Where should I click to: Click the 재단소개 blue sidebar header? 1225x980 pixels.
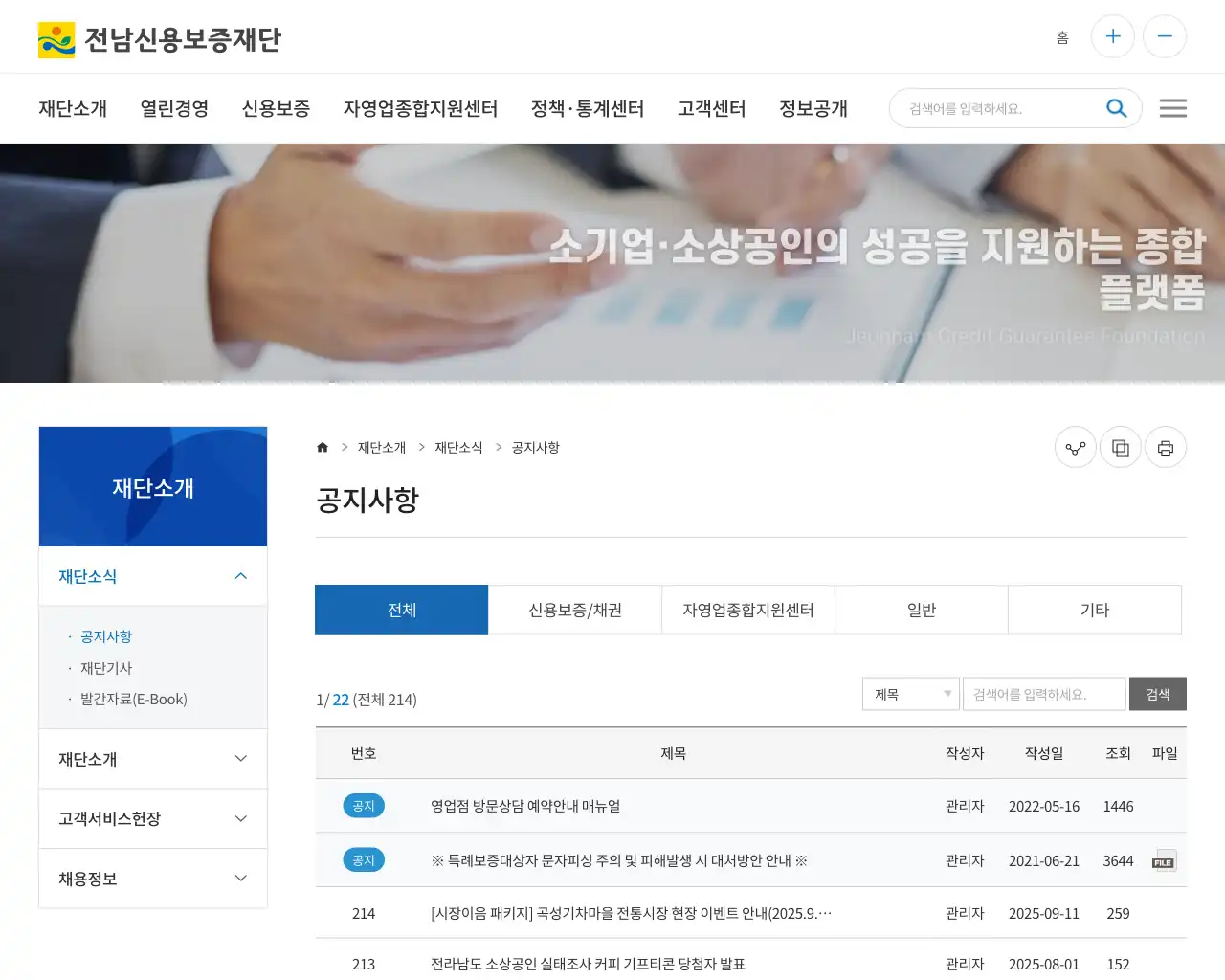153,487
